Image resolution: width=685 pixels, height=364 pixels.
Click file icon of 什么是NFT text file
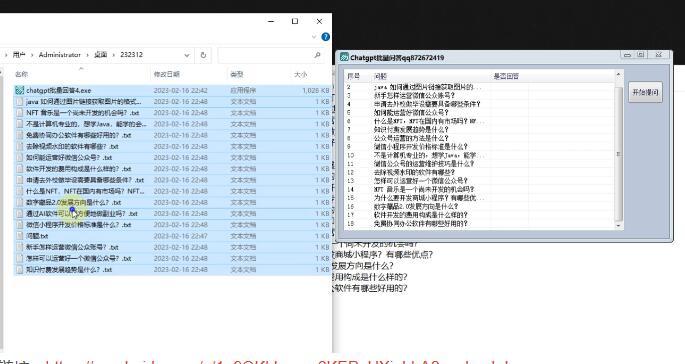click(x=19, y=191)
